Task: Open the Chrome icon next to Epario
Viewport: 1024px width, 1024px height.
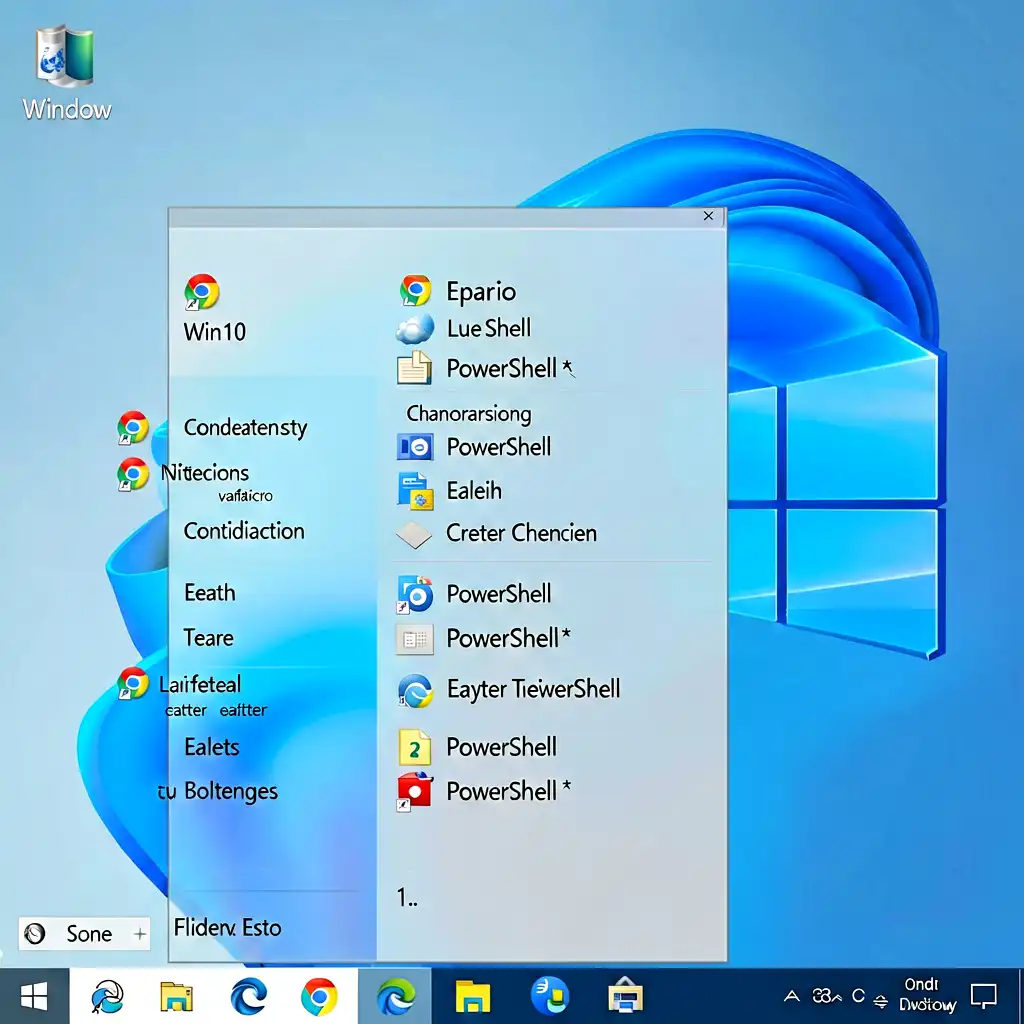Action: (415, 291)
